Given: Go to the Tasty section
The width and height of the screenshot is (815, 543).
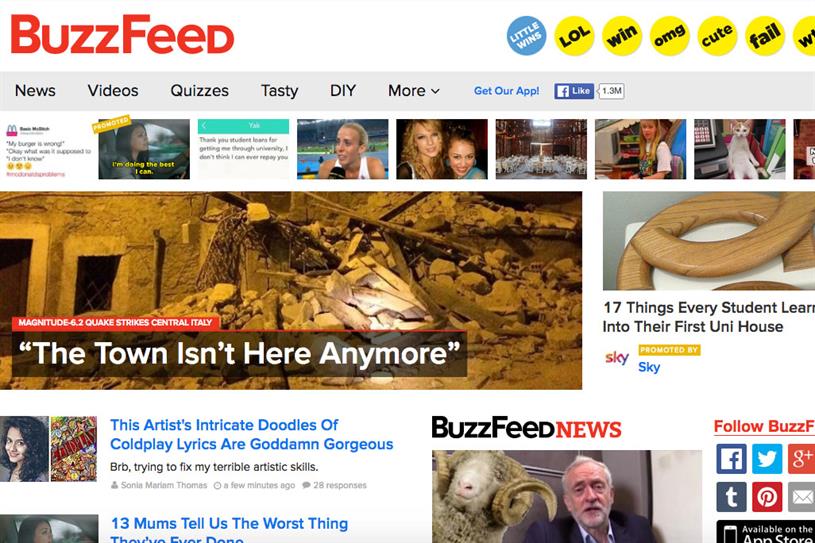Looking at the screenshot, I should (x=279, y=91).
